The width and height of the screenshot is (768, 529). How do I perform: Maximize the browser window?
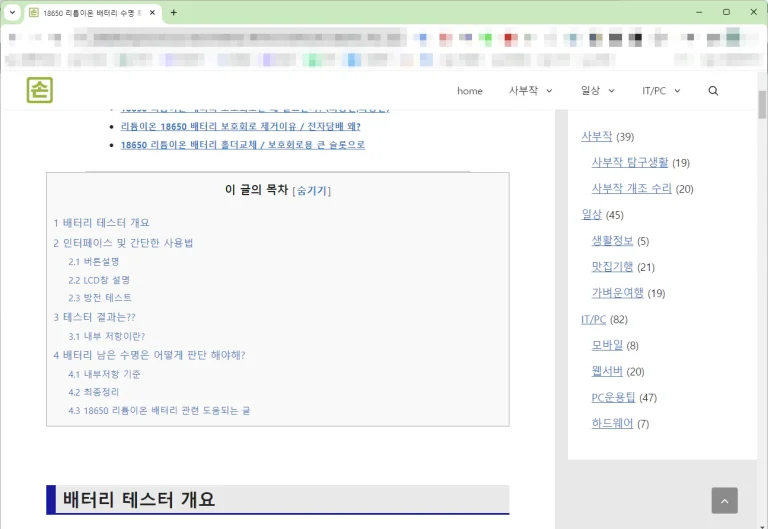coord(726,12)
